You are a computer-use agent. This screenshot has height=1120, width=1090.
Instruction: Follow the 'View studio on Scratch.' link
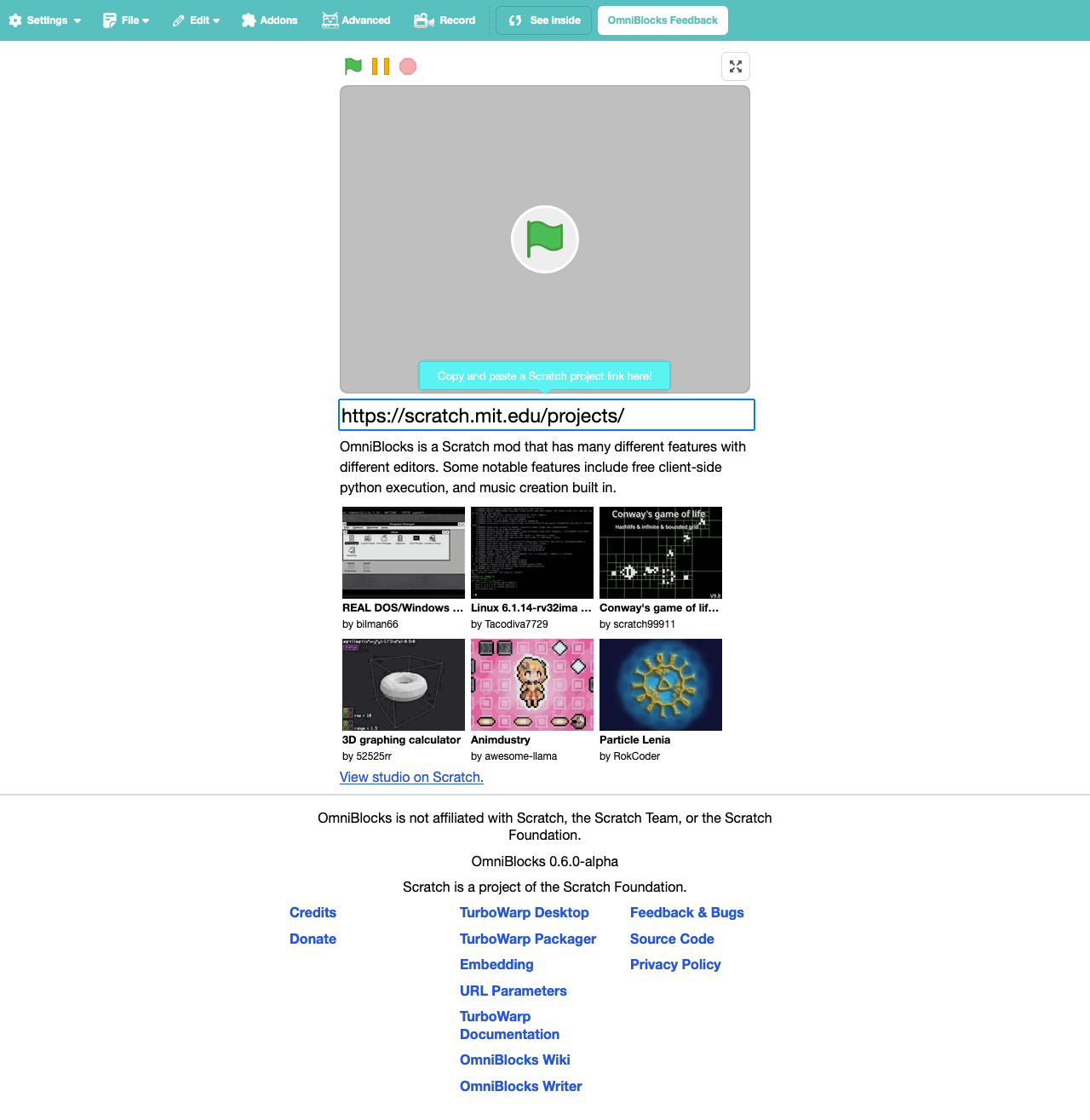[411, 778]
